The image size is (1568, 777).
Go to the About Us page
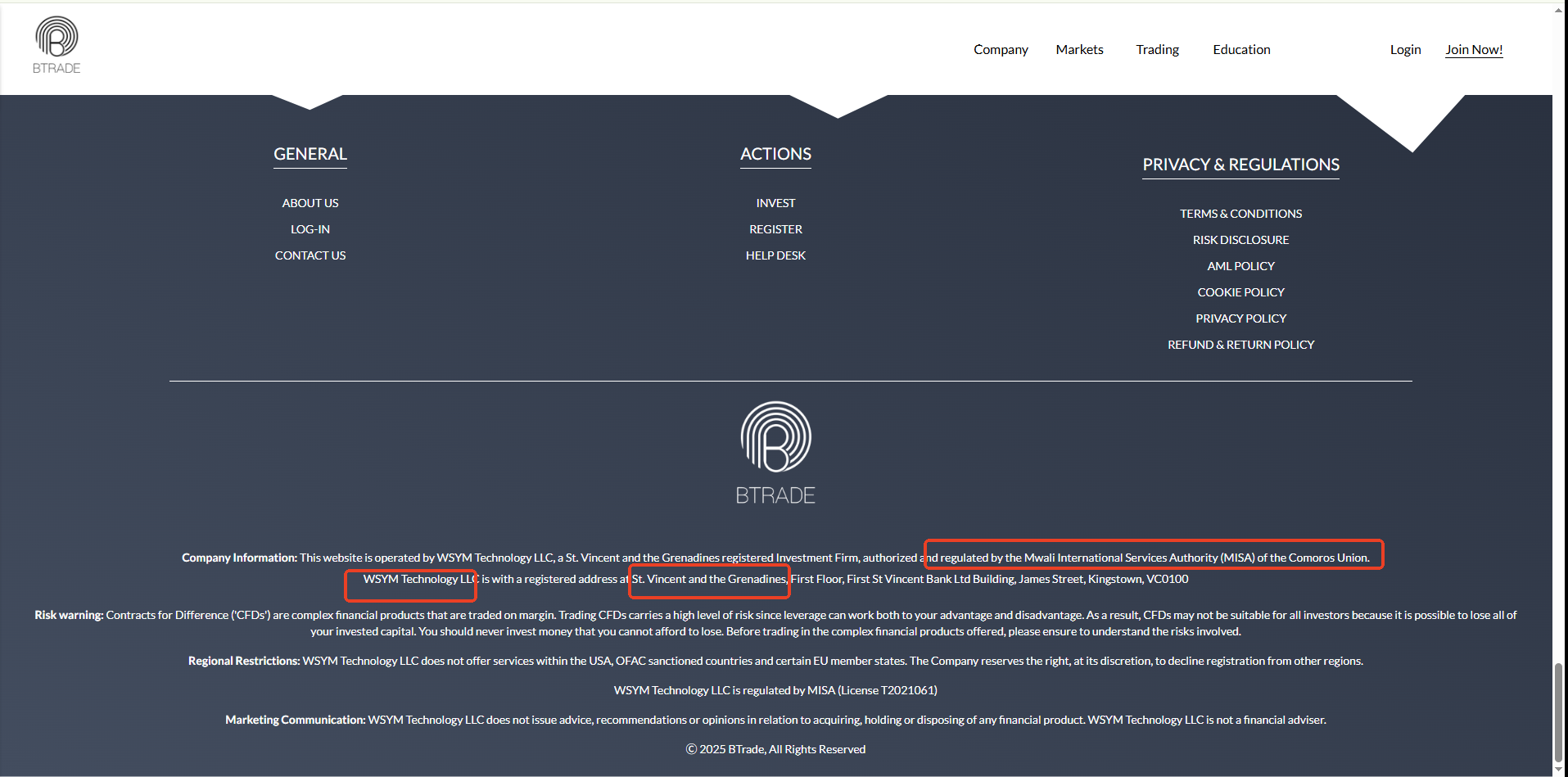point(310,203)
